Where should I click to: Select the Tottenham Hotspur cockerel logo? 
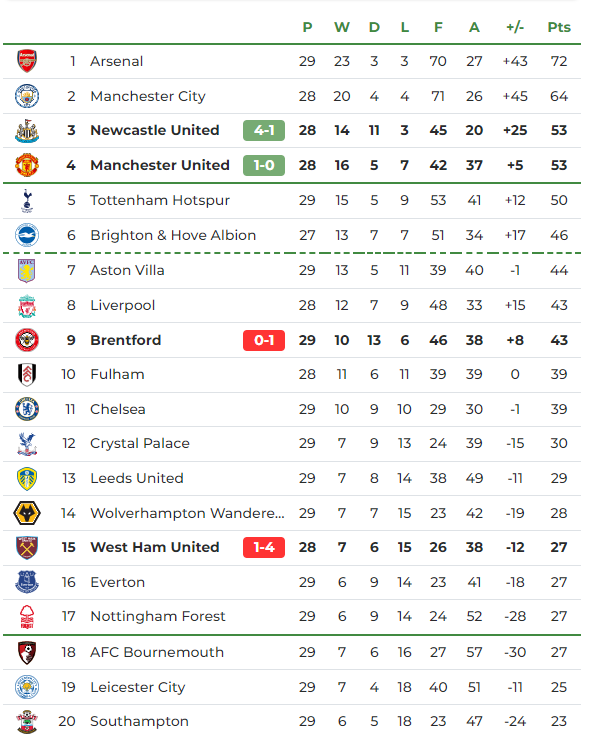(27, 200)
